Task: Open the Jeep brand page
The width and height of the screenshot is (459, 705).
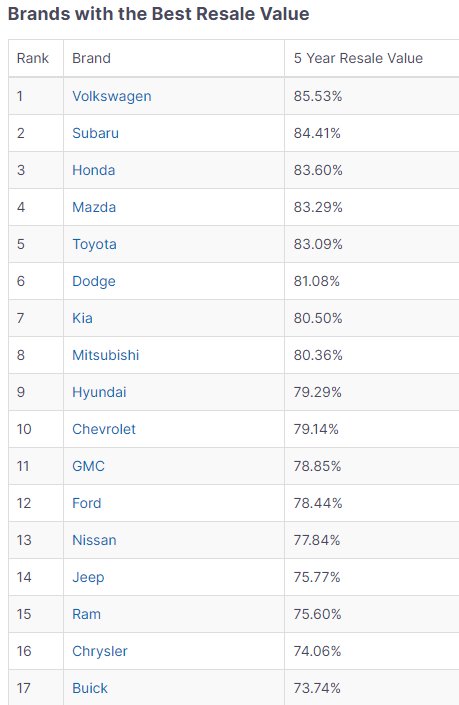Action: tap(88, 577)
